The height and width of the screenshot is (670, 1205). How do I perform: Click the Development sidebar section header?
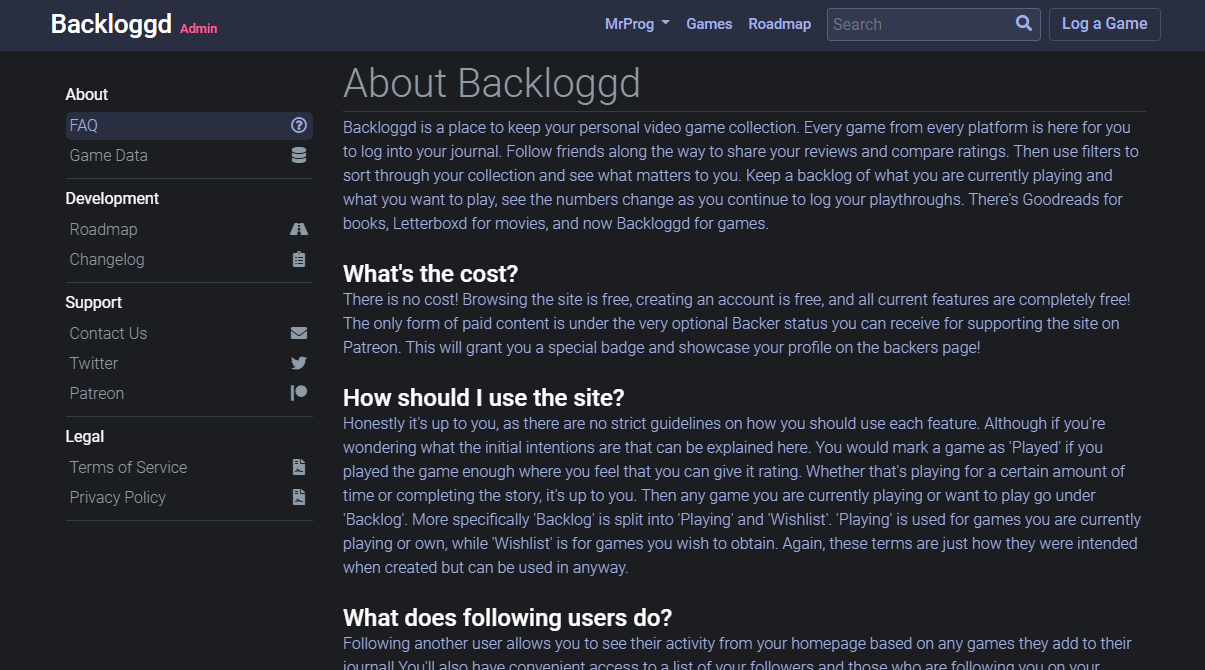point(112,198)
